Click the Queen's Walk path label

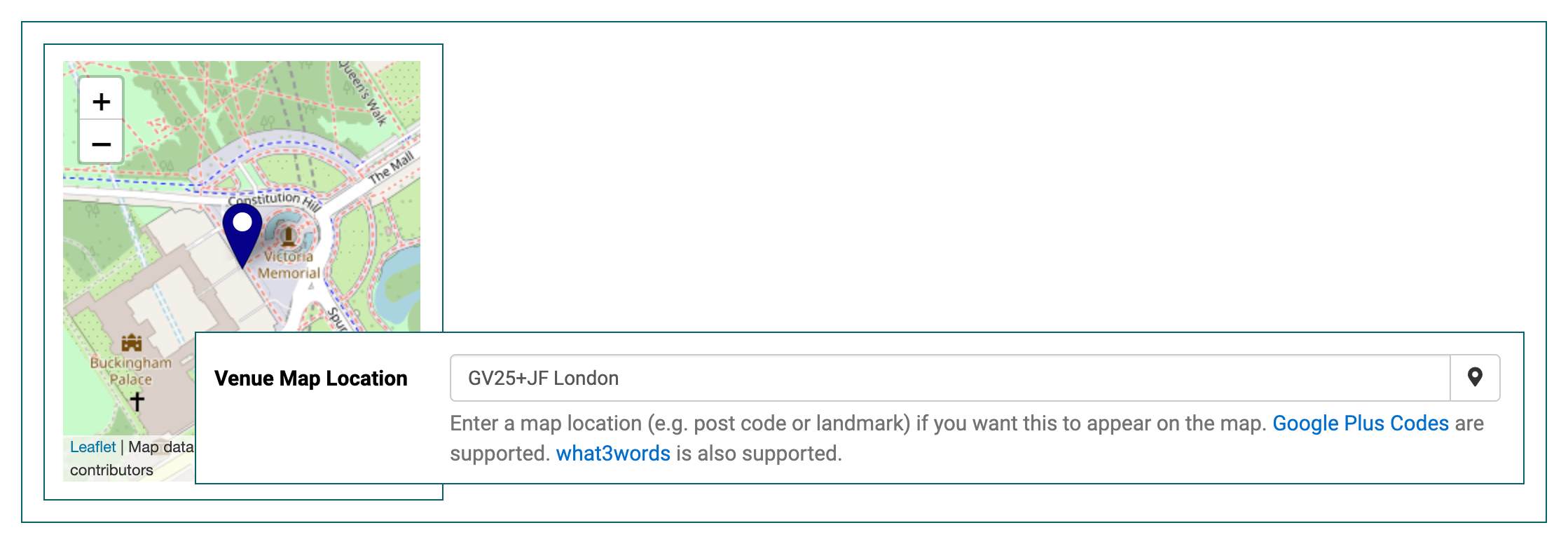(x=363, y=93)
